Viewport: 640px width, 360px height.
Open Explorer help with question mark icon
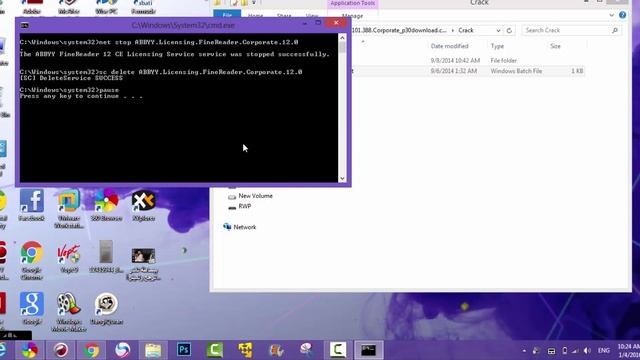click(x=622, y=15)
